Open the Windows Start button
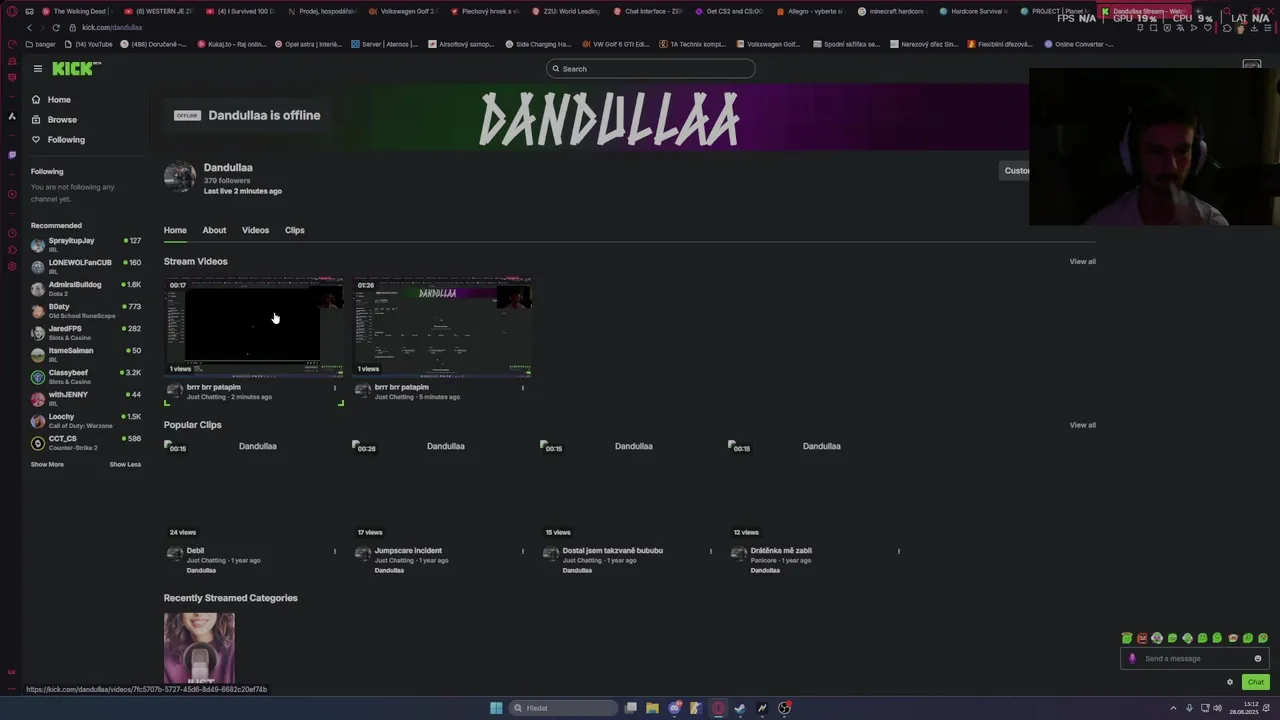 point(496,708)
